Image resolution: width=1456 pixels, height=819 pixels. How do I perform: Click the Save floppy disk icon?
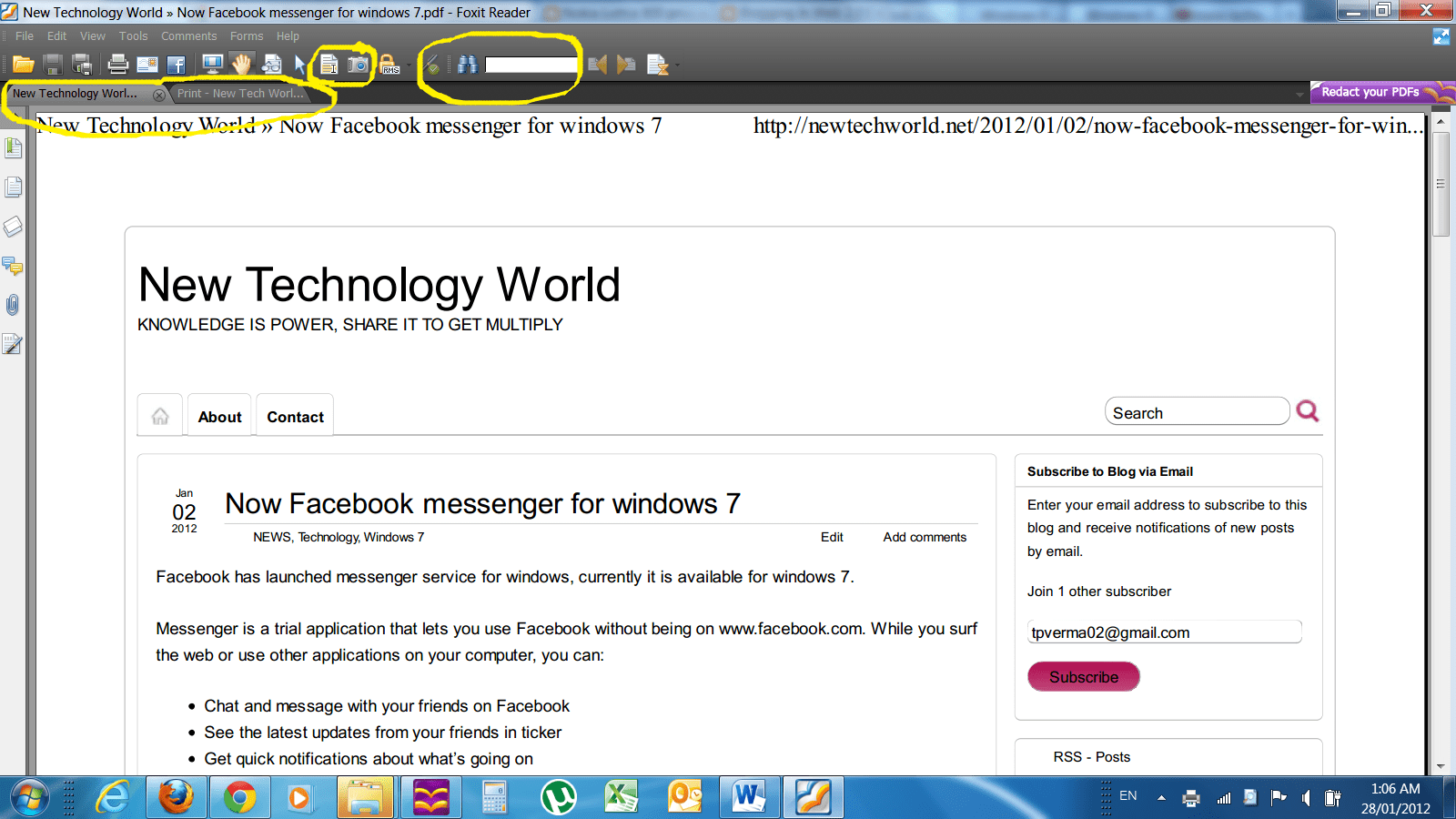[x=53, y=65]
